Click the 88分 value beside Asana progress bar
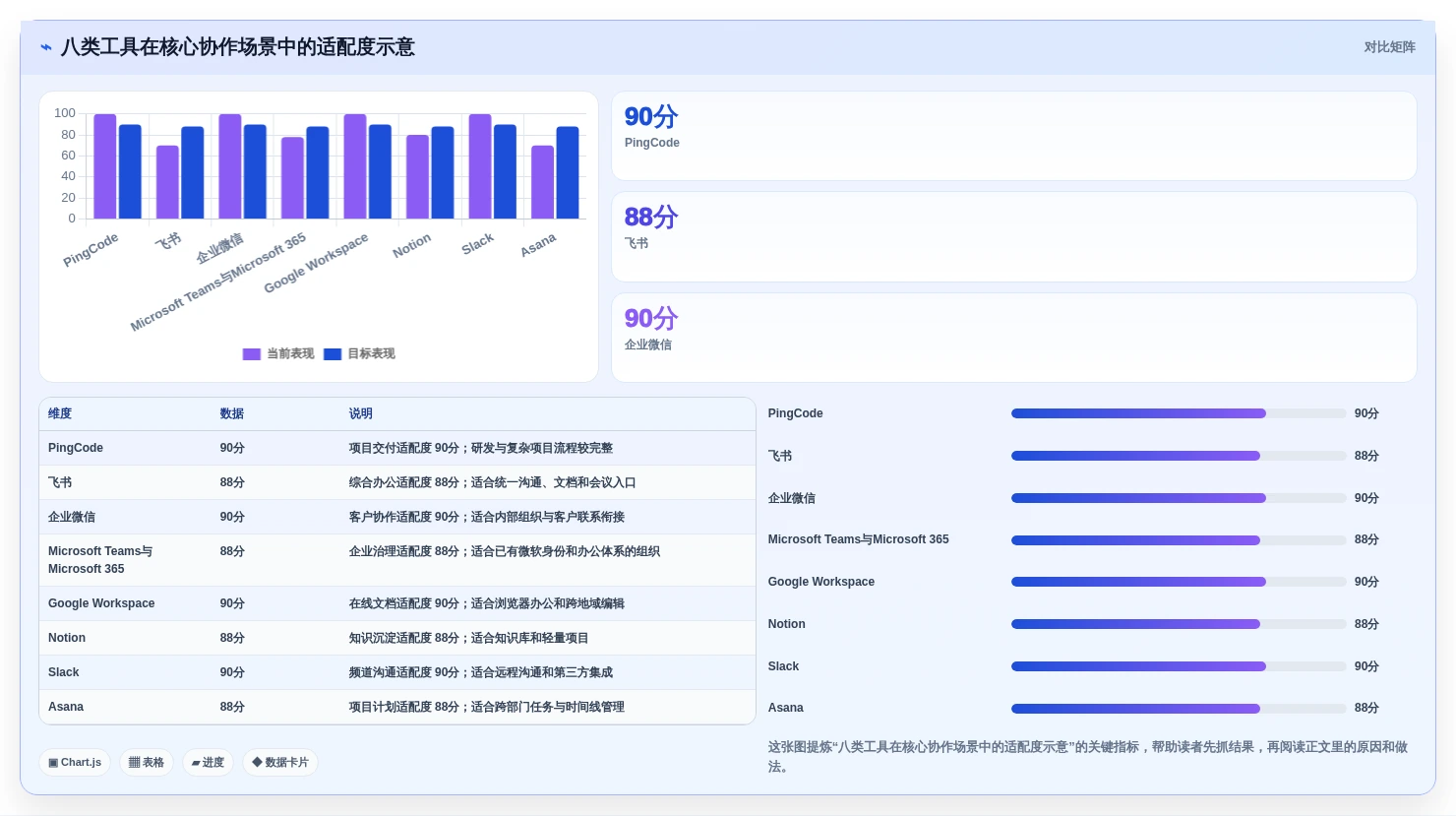Viewport: 1456px width, 816px height. click(x=1366, y=709)
